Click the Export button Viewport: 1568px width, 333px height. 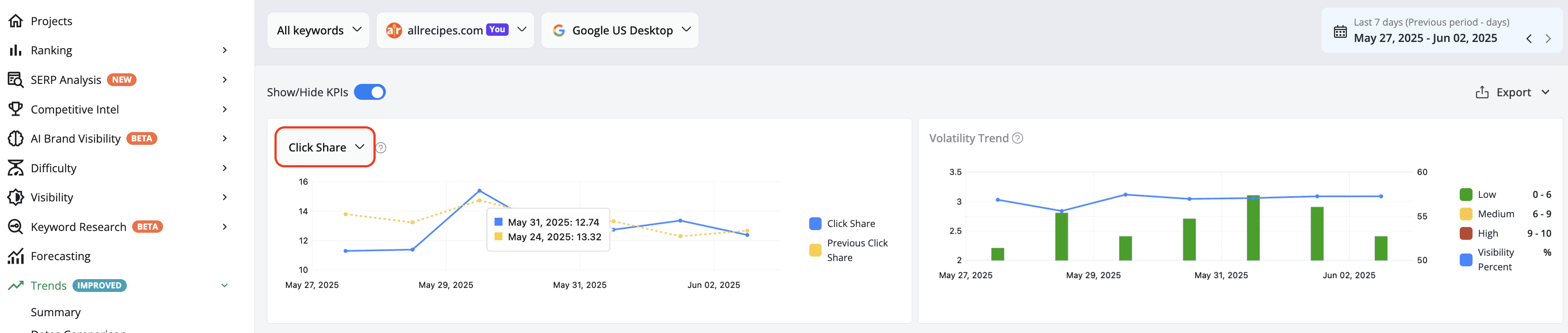(x=1512, y=93)
